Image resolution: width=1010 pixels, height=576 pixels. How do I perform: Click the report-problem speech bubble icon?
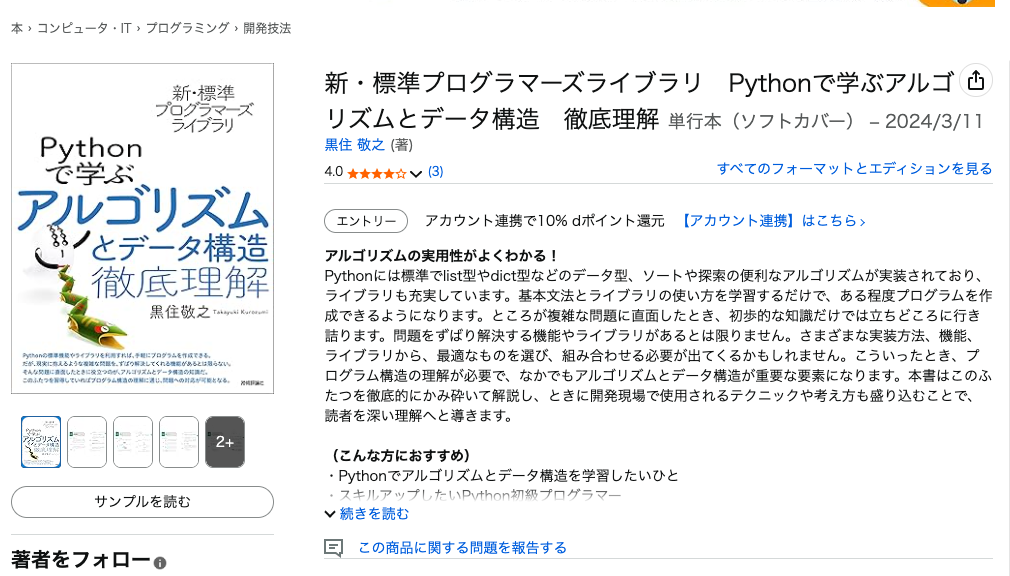pyautogui.click(x=334, y=548)
